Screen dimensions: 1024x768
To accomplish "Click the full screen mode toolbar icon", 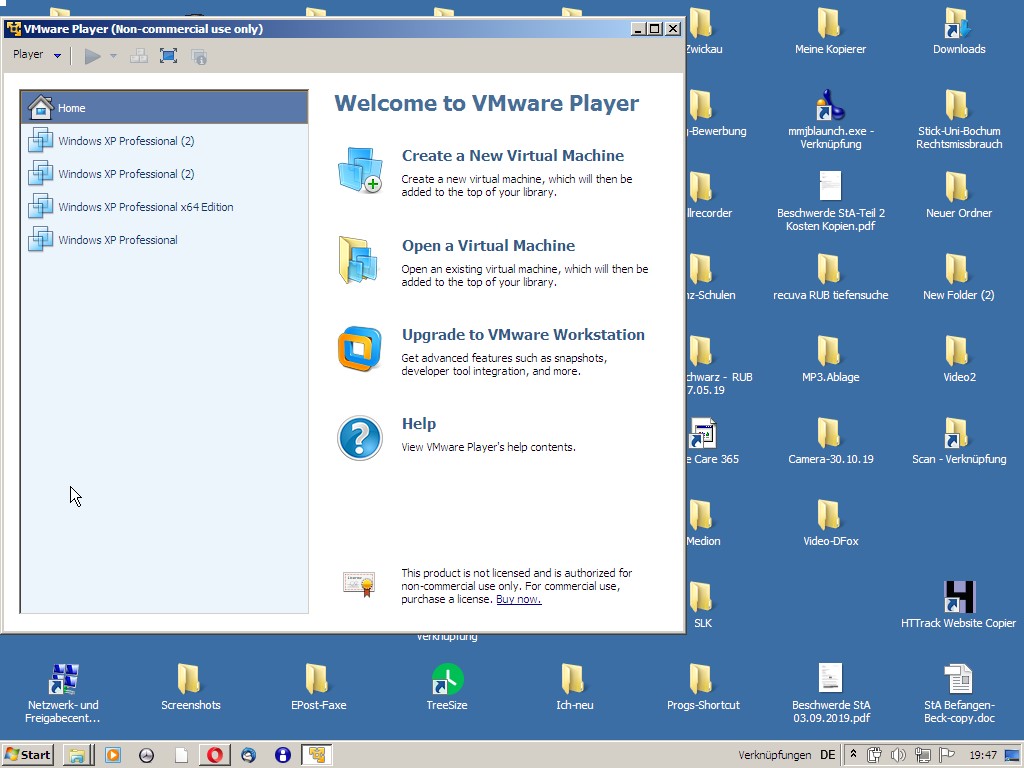I will (x=168, y=56).
